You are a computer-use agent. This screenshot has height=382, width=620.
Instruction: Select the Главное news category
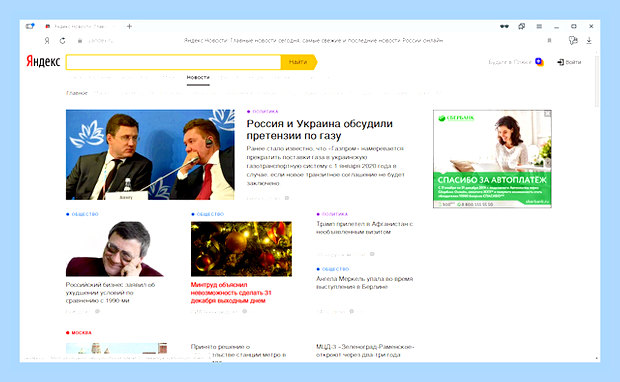click(77, 93)
